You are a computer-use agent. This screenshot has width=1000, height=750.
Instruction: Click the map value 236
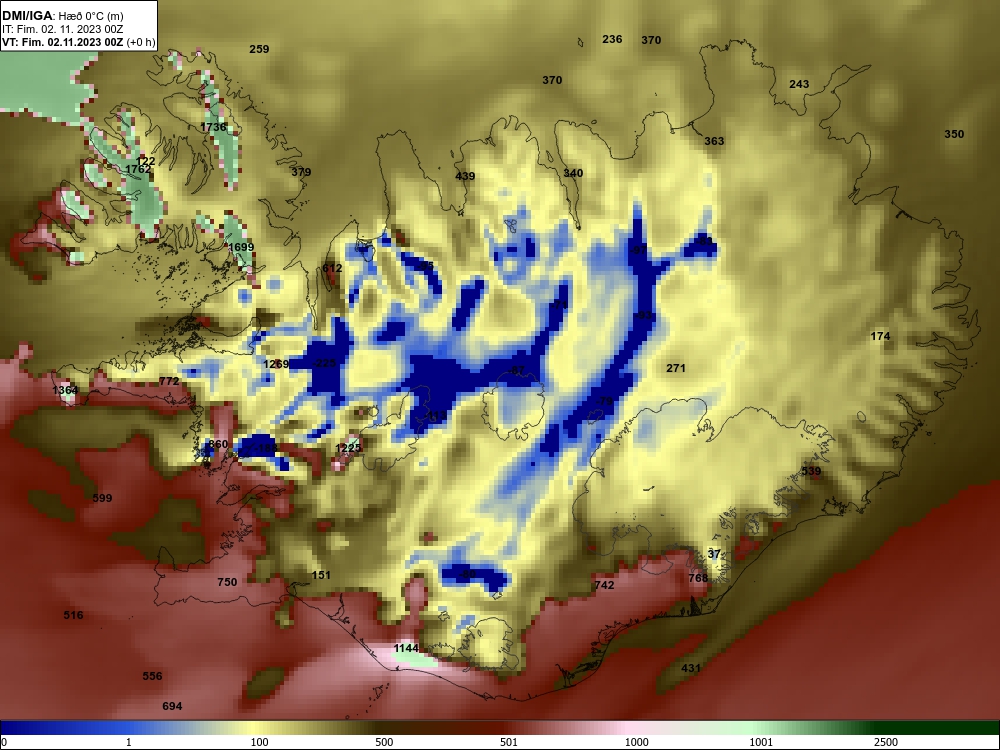click(x=612, y=40)
